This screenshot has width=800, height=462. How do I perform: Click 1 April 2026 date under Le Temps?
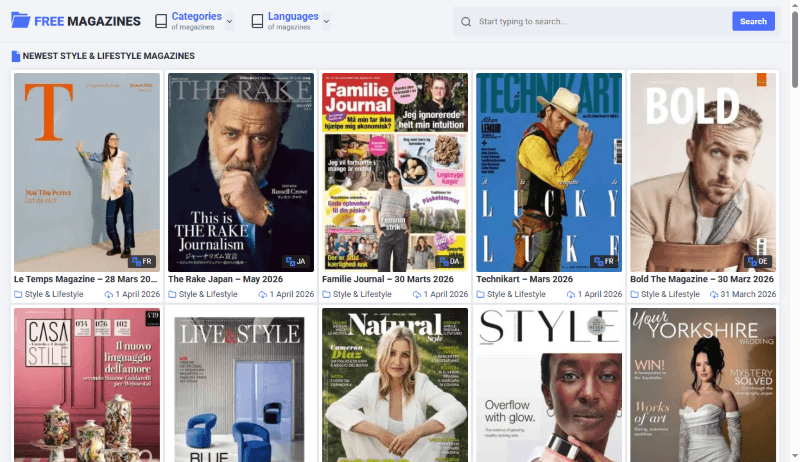pyautogui.click(x=138, y=294)
